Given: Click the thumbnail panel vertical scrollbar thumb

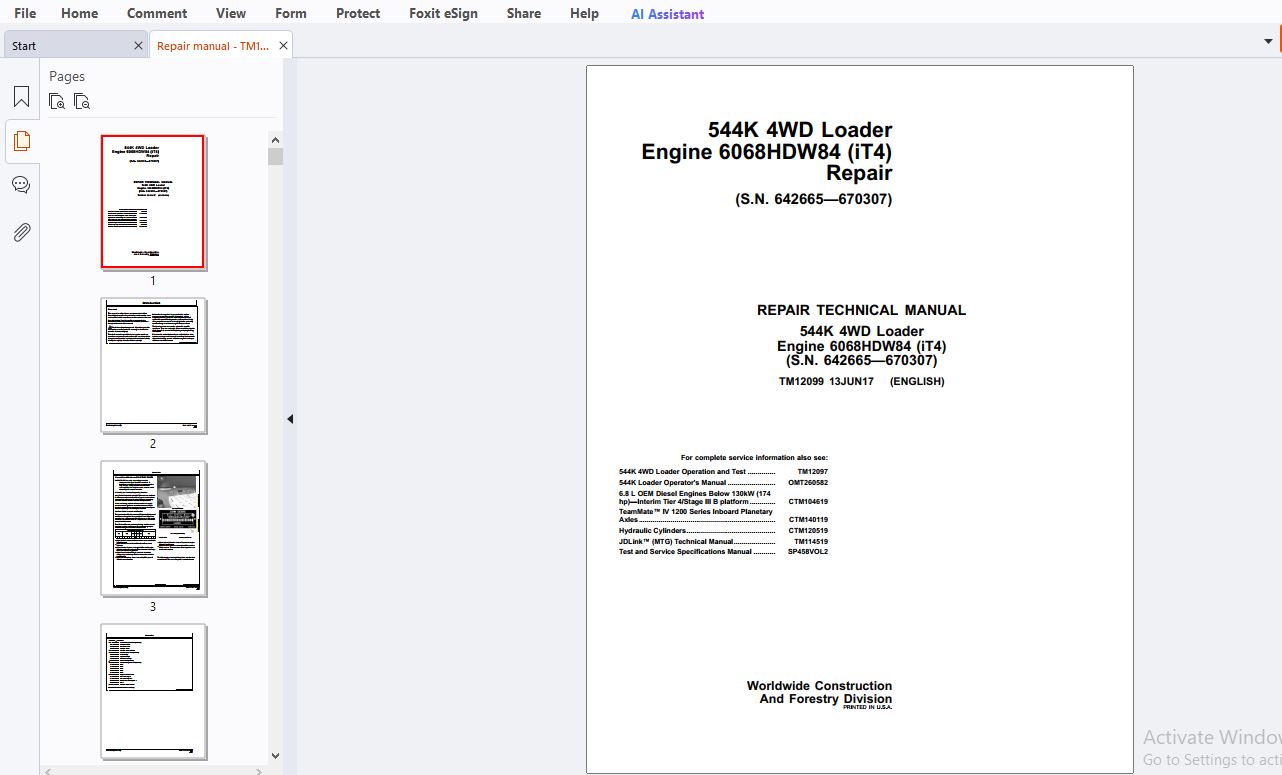Looking at the screenshot, I should pyautogui.click(x=276, y=156).
